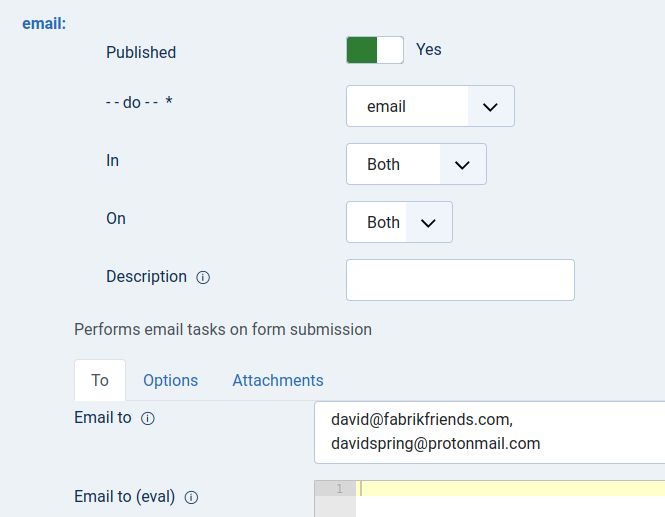This screenshot has width=665, height=517.
Task: Open the Description field info icon
Action: pyautogui.click(x=203, y=278)
